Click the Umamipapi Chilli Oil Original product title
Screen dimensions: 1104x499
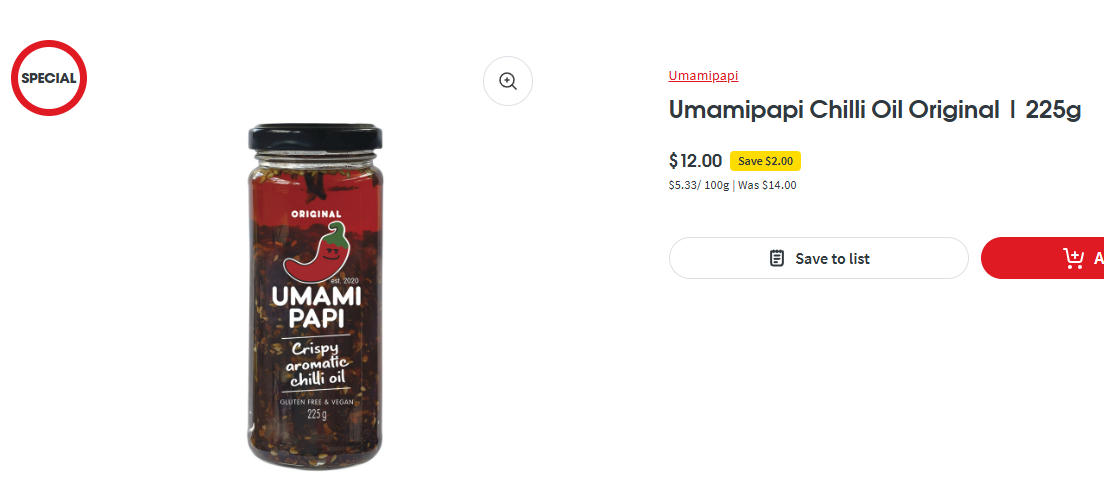pyautogui.click(x=874, y=110)
